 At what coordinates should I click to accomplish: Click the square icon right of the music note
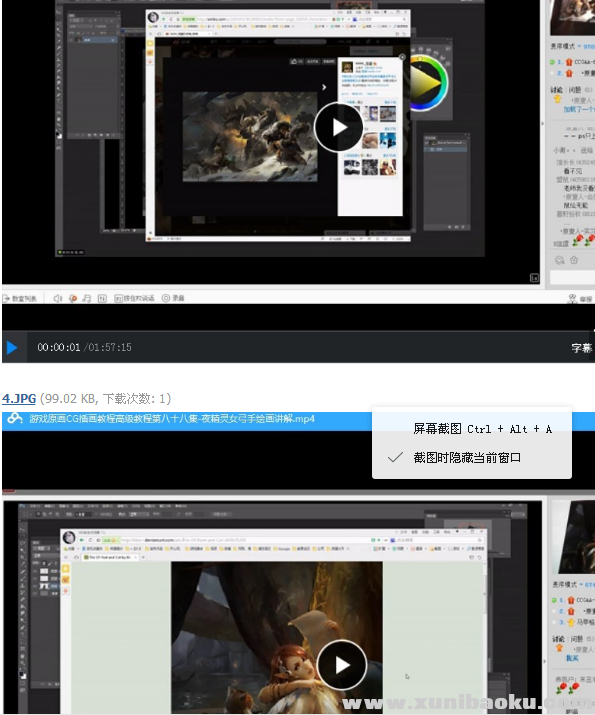(x=102, y=298)
